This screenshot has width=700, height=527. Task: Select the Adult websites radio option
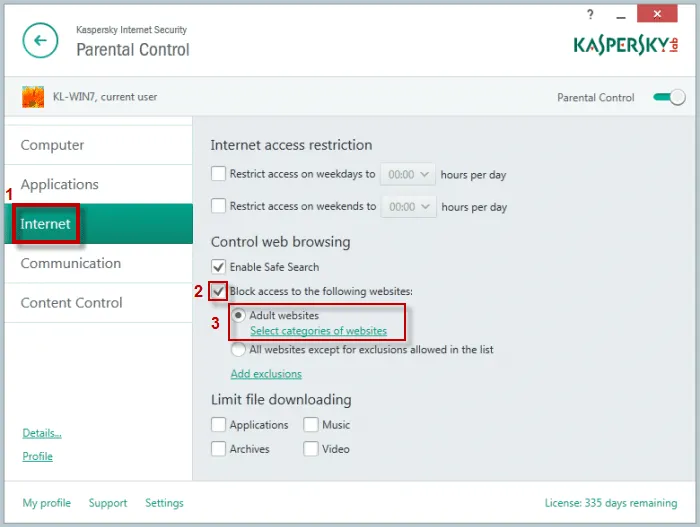point(238,315)
